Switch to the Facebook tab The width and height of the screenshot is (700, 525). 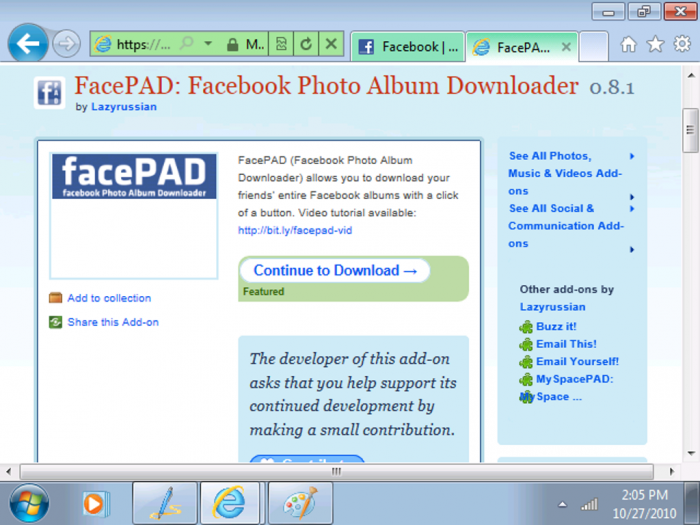[x=408, y=46]
